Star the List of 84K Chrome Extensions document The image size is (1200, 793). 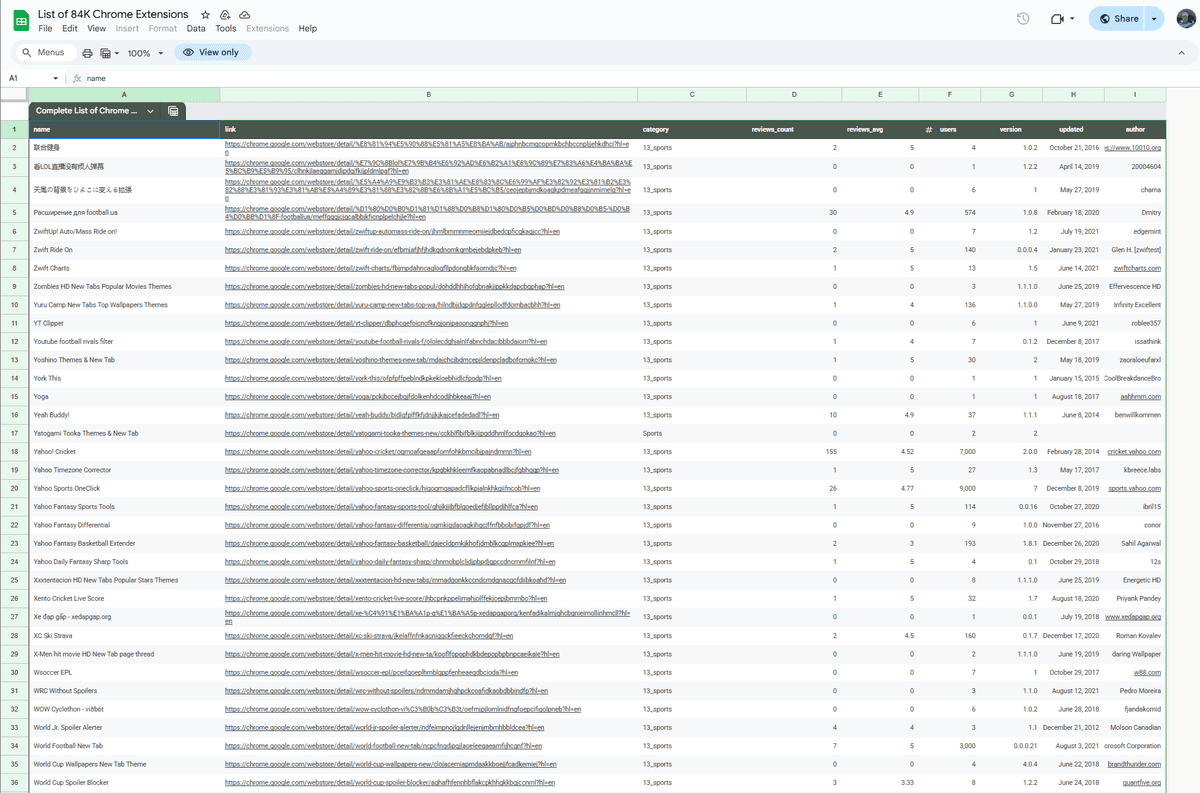pos(205,15)
